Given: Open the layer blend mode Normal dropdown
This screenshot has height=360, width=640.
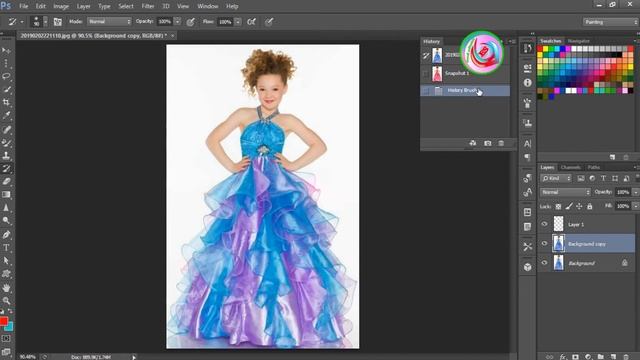Looking at the screenshot, I should (565, 192).
